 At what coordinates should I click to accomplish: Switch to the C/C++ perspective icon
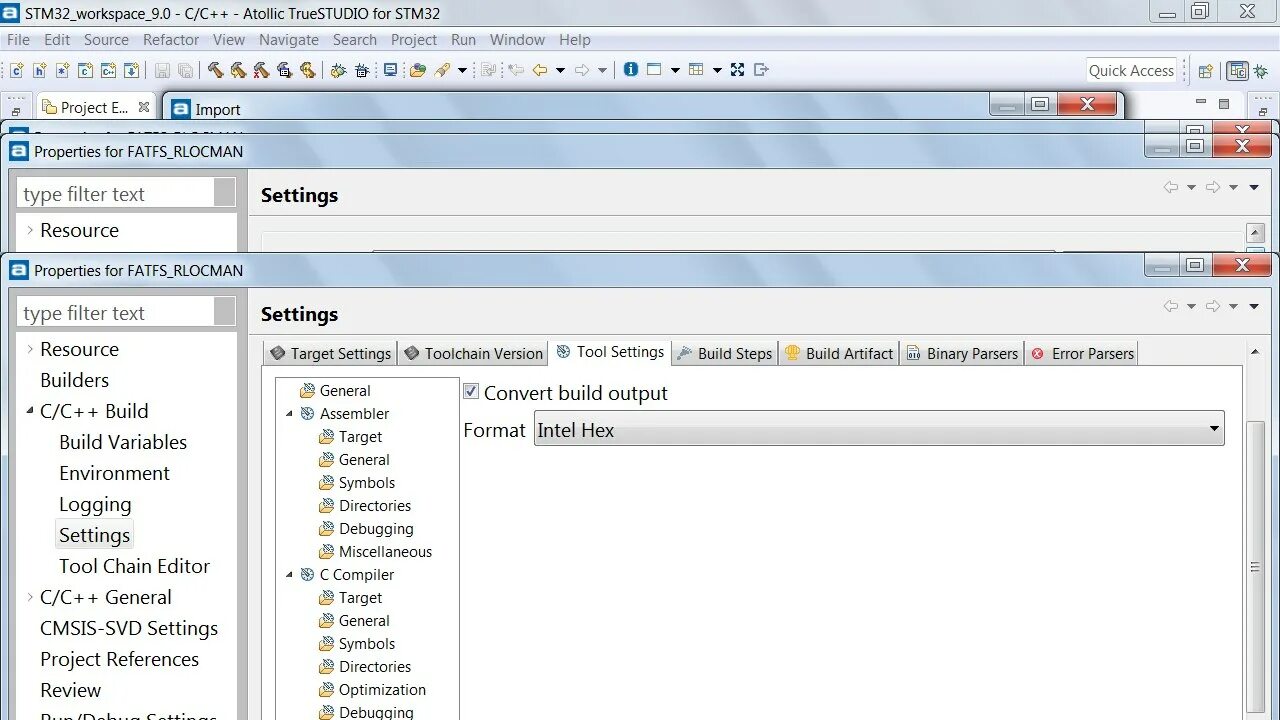[1238, 71]
